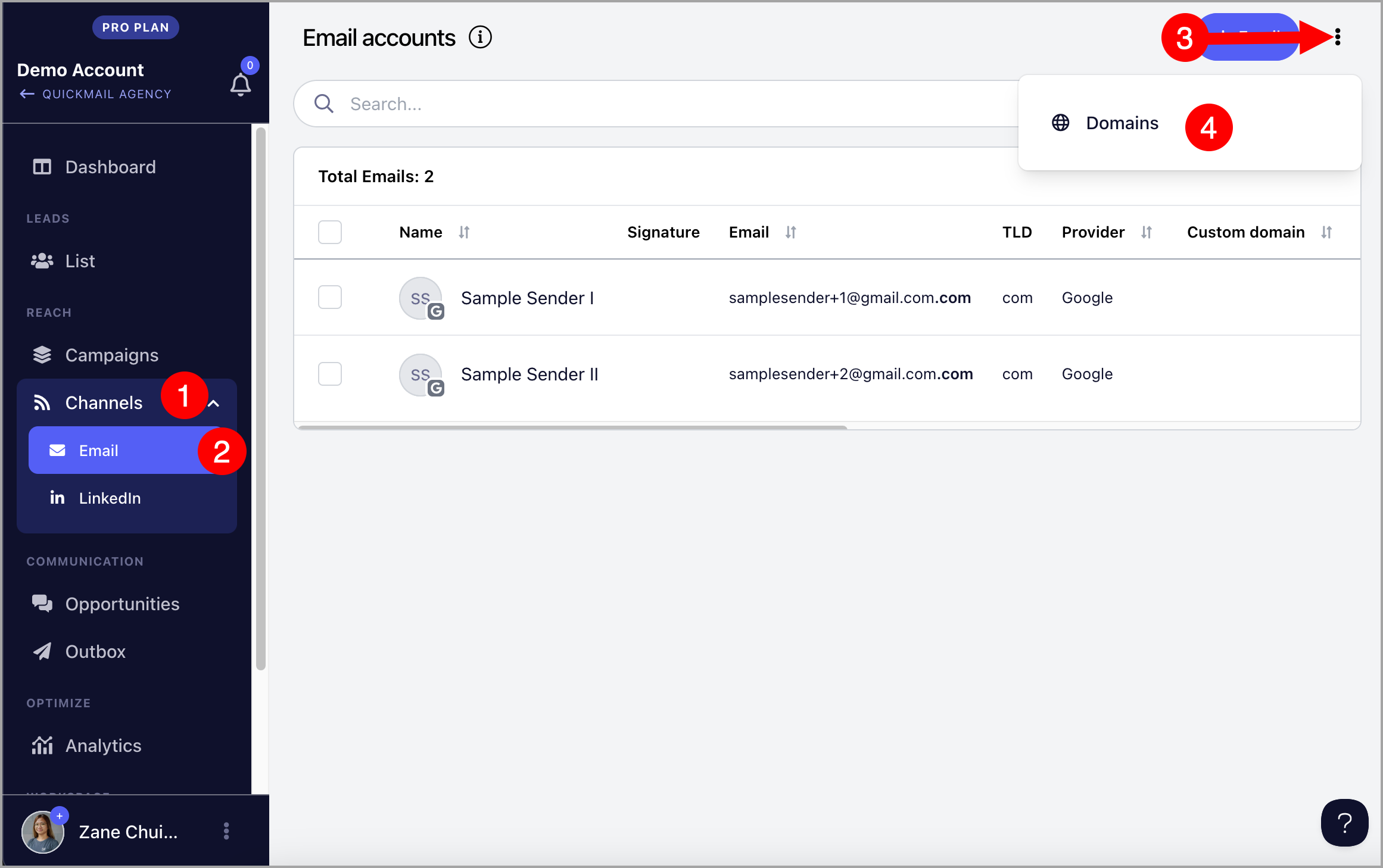Click the Campaigns layers icon
Image resolution: width=1383 pixels, height=868 pixels.
[x=42, y=355]
